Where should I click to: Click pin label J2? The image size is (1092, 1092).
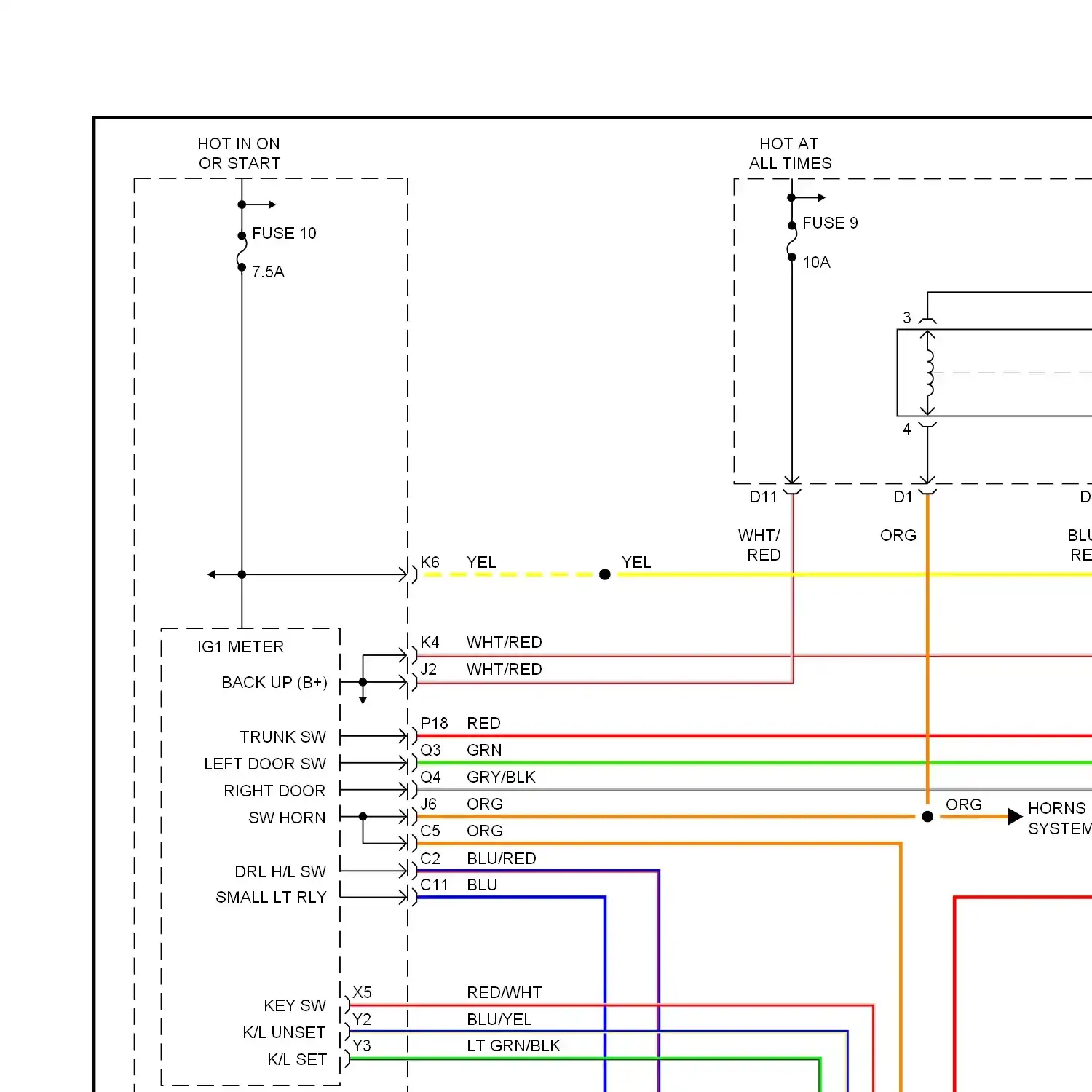coord(428,669)
